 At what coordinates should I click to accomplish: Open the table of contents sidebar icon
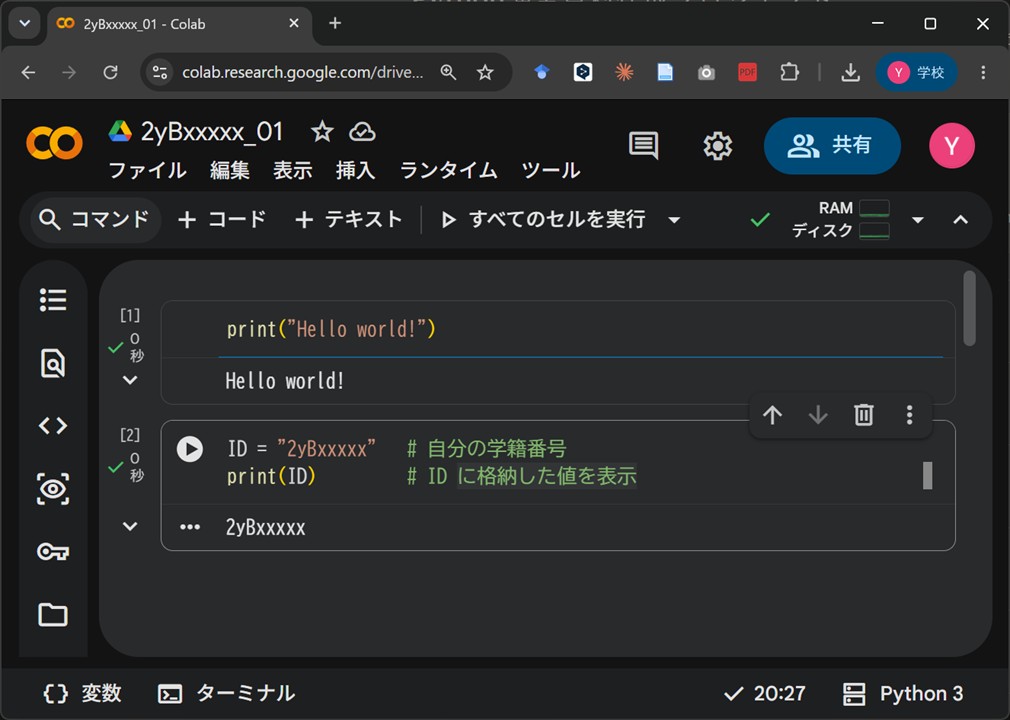pyautogui.click(x=53, y=299)
